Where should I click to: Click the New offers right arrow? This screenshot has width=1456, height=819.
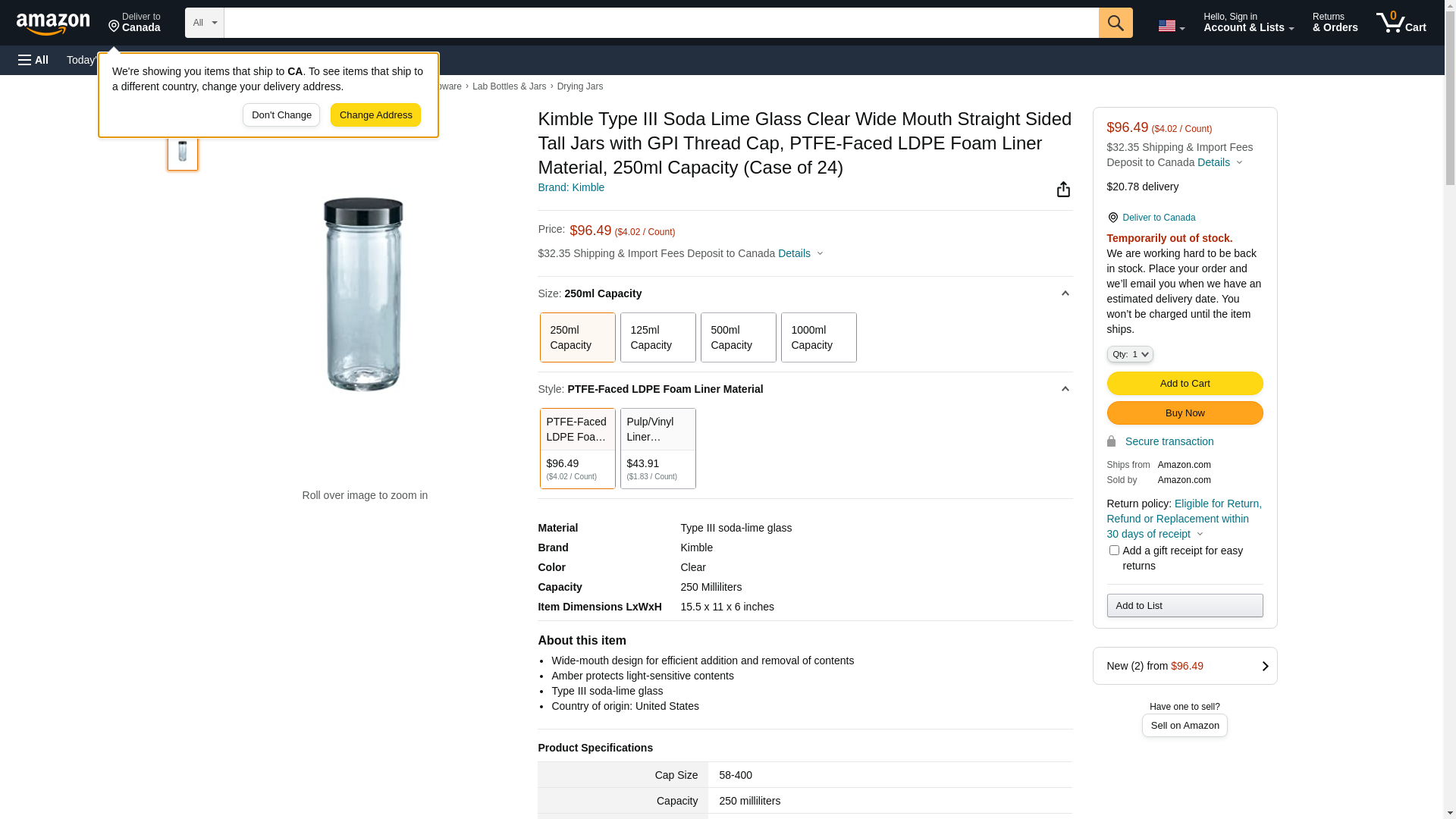(x=1264, y=666)
